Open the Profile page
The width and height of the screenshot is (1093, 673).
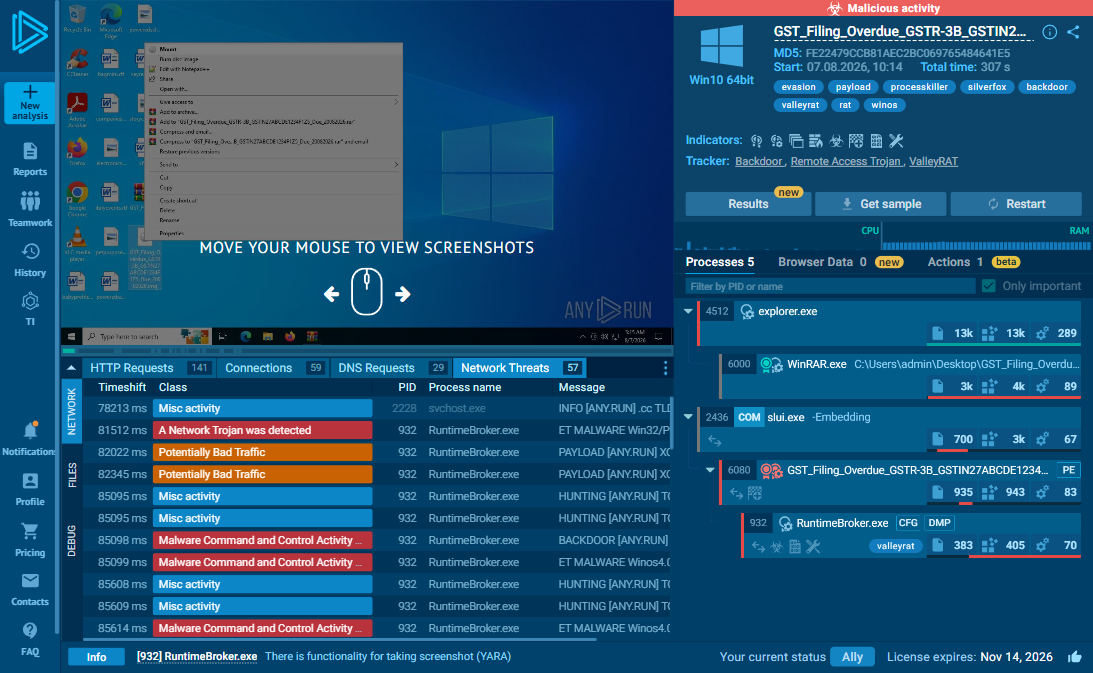[30, 490]
